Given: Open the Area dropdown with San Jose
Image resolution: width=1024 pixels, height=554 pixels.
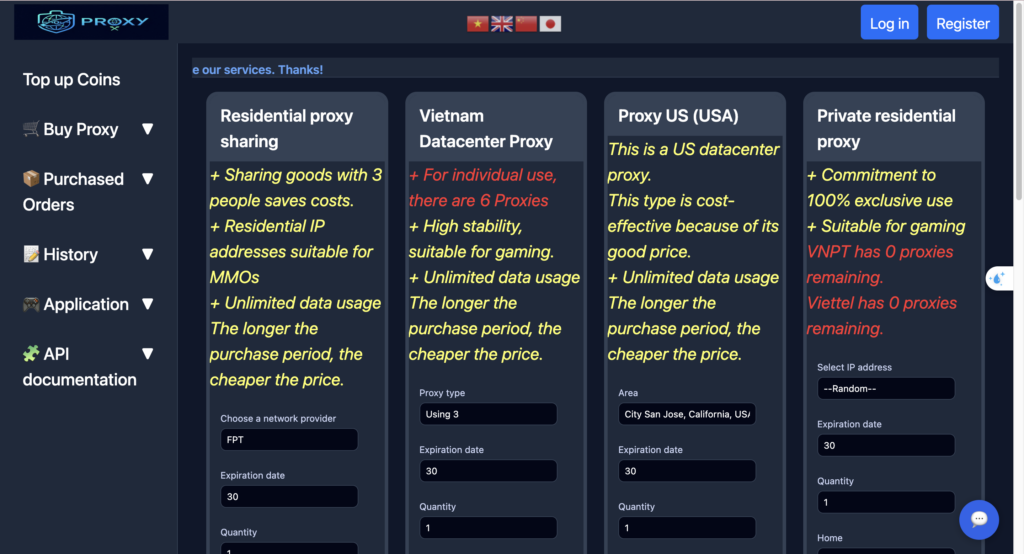Looking at the screenshot, I should [x=687, y=414].
